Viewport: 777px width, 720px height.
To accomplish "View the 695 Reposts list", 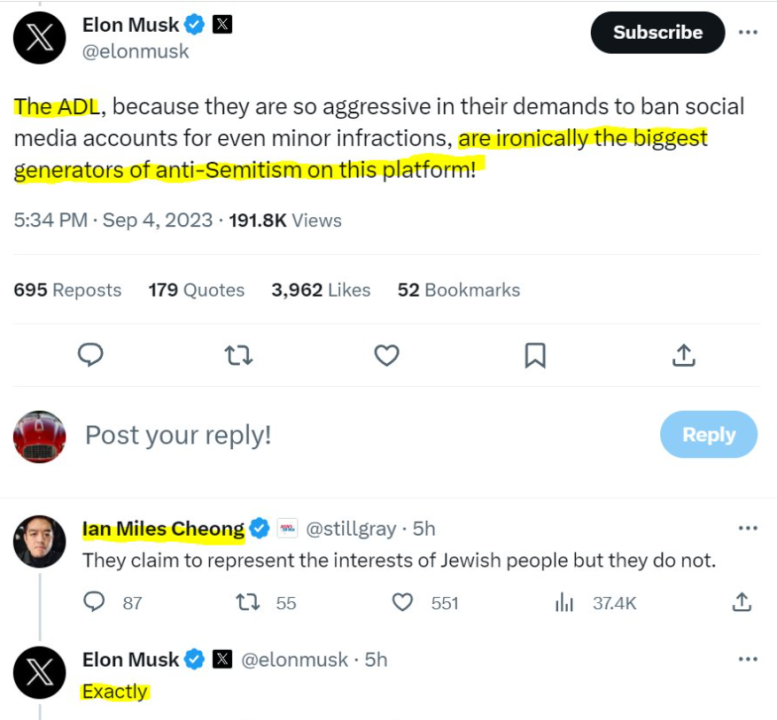I will click(67, 290).
